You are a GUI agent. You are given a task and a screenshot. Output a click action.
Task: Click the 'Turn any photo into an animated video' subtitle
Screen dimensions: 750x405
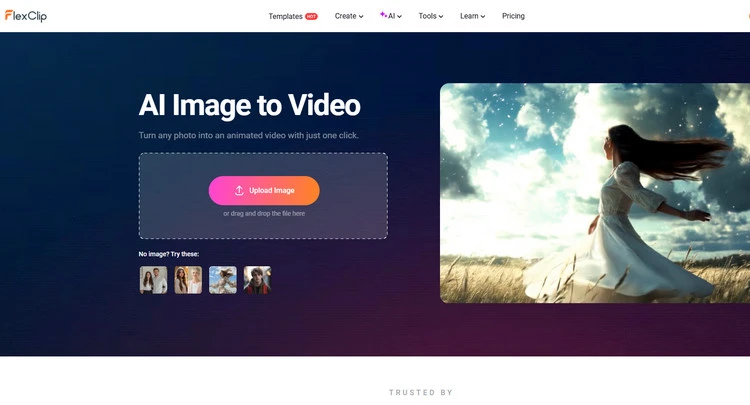(x=249, y=135)
